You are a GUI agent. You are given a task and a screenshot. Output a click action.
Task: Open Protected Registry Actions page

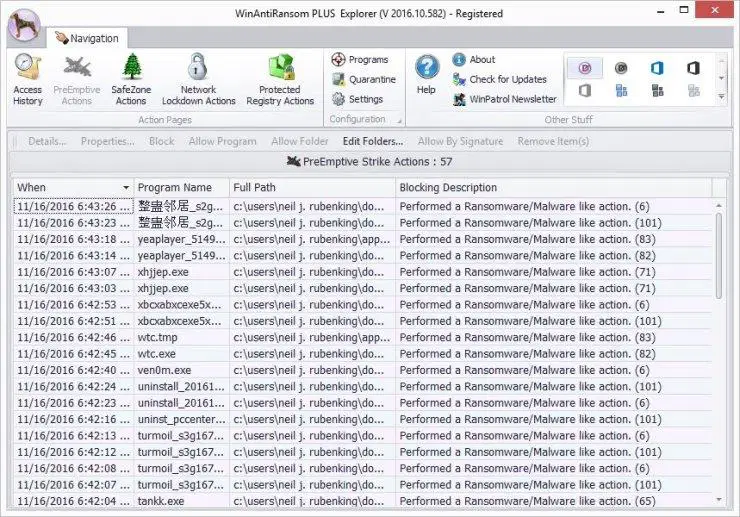point(280,80)
